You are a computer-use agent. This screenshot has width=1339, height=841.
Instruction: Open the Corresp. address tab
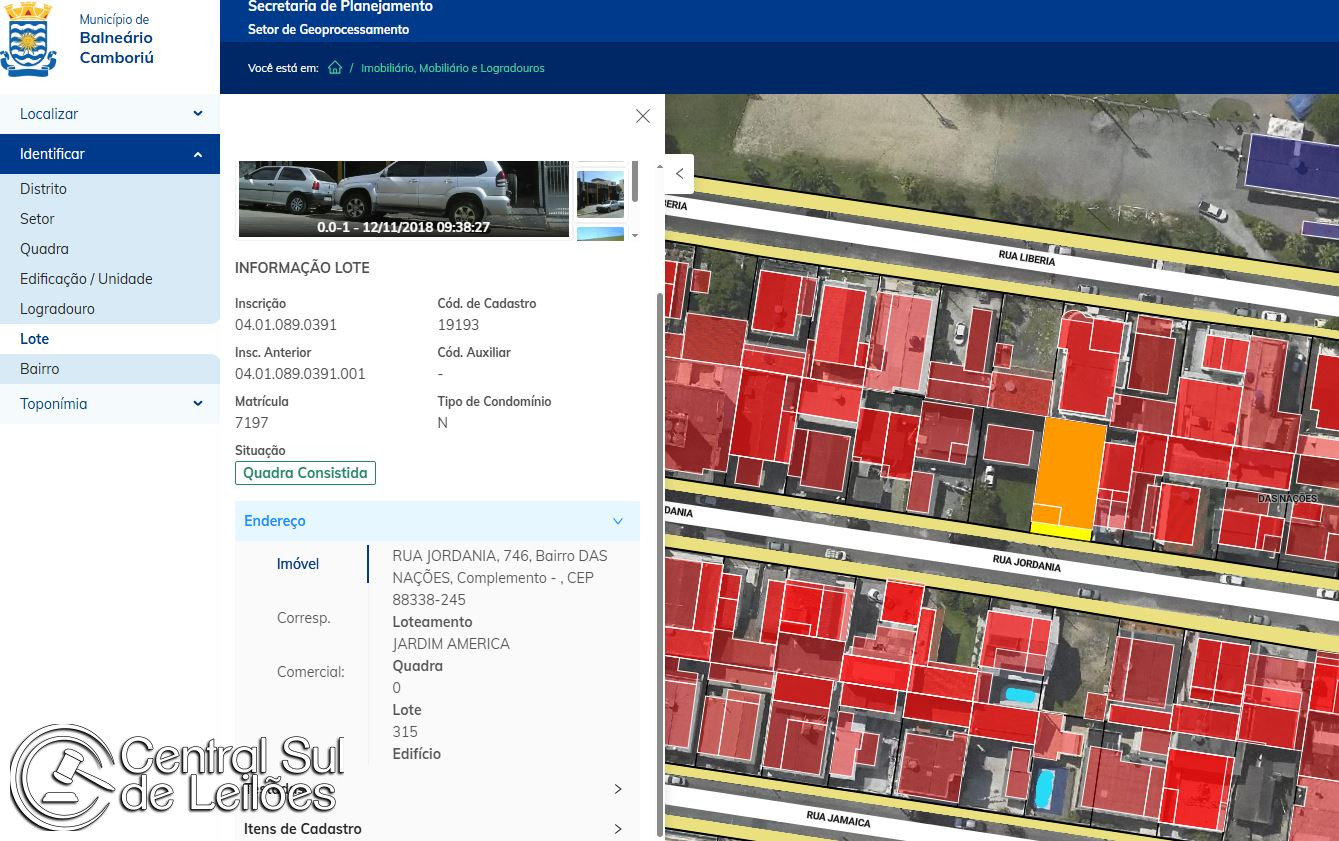(303, 618)
